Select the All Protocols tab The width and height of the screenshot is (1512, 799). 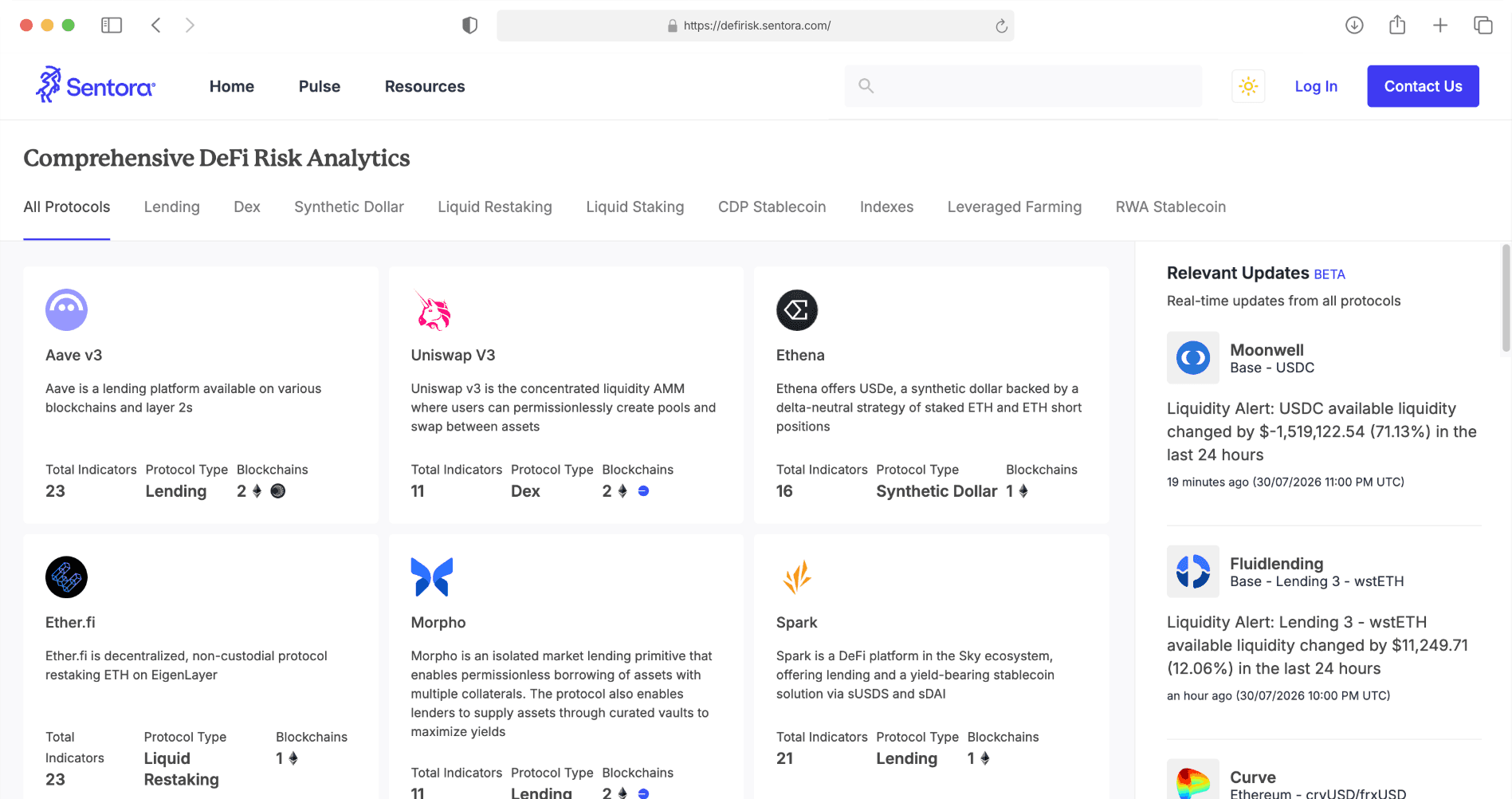tap(67, 207)
